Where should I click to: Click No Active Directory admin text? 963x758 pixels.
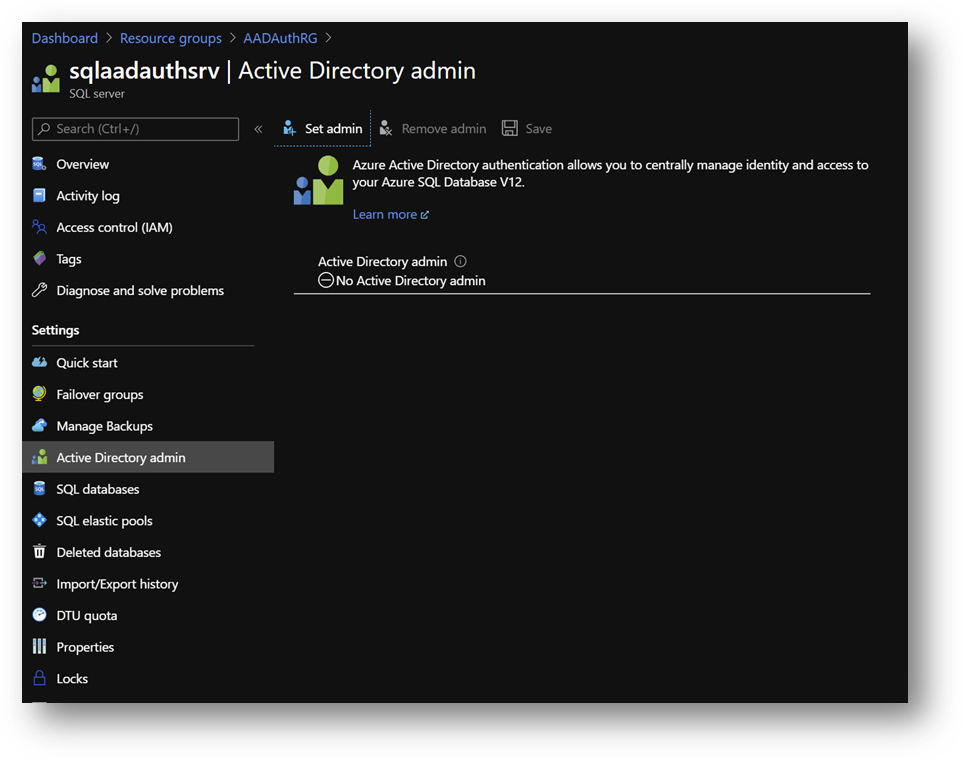[x=410, y=281]
